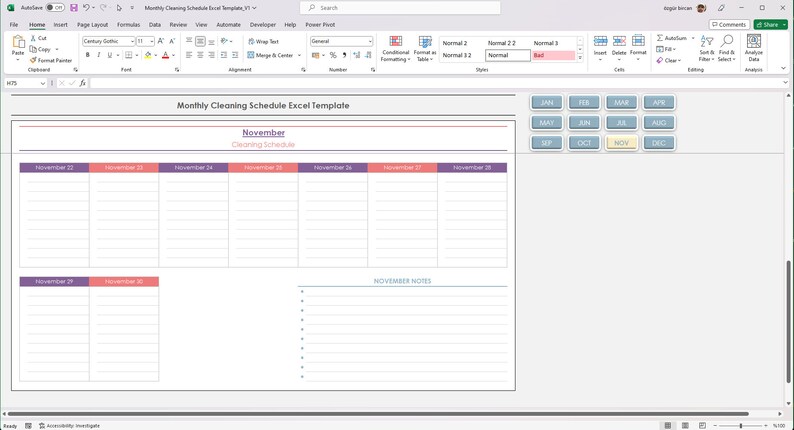Decrease decimal places
This screenshot has width=794, height=430.
click(368, 55)
